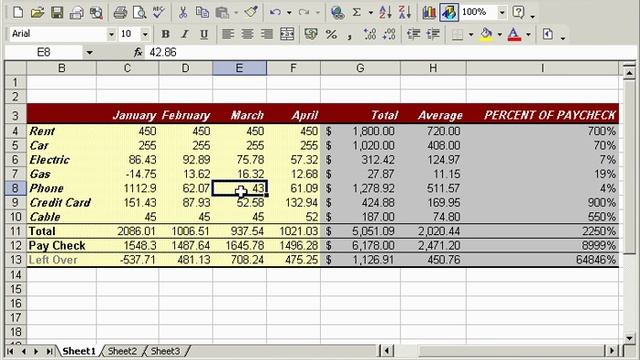Viewport: 640px width, 360px height.
Task: Expand the AutoSum functions dropdown arrow
Action: click(x=371, y=13)
